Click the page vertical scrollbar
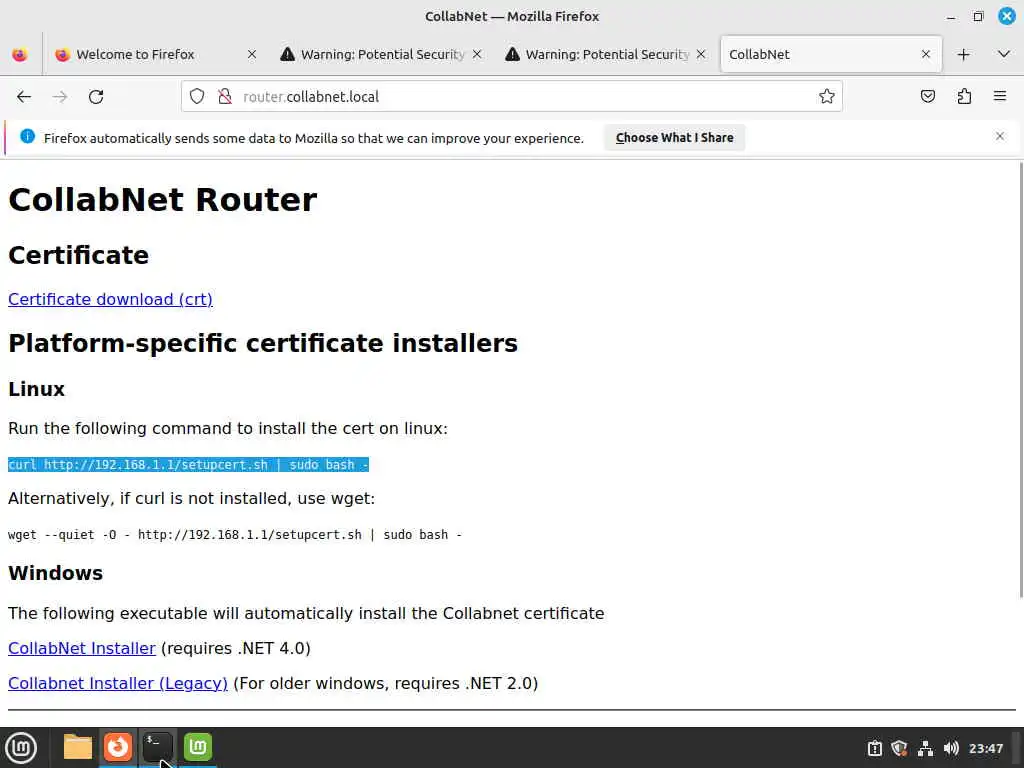The height and width of the screenshot is (768, 1024). (x=1020, y=379)
